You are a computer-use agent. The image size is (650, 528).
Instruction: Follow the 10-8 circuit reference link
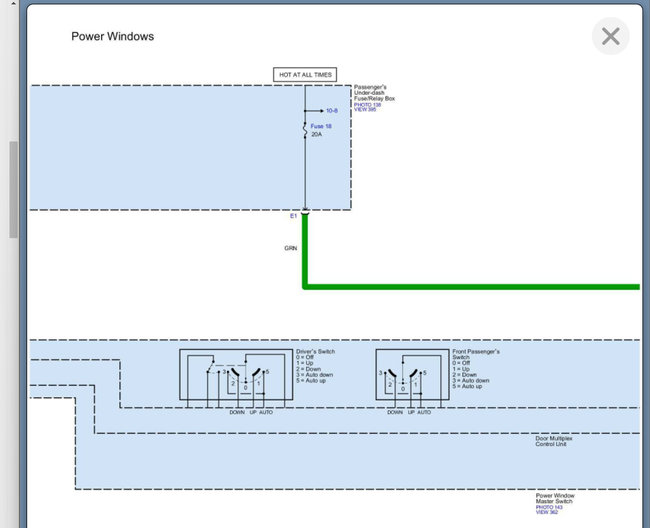point(332,111)
